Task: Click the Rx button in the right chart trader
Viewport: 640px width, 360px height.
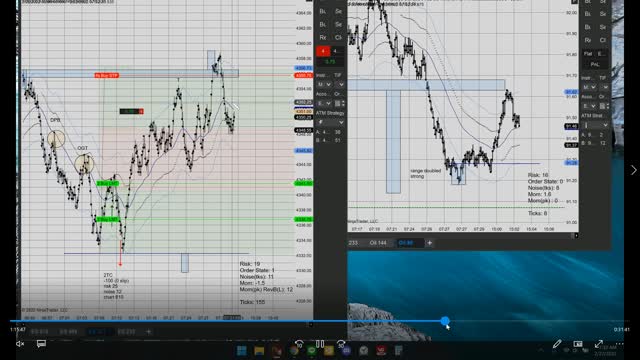Action: (x=588, y=40)
